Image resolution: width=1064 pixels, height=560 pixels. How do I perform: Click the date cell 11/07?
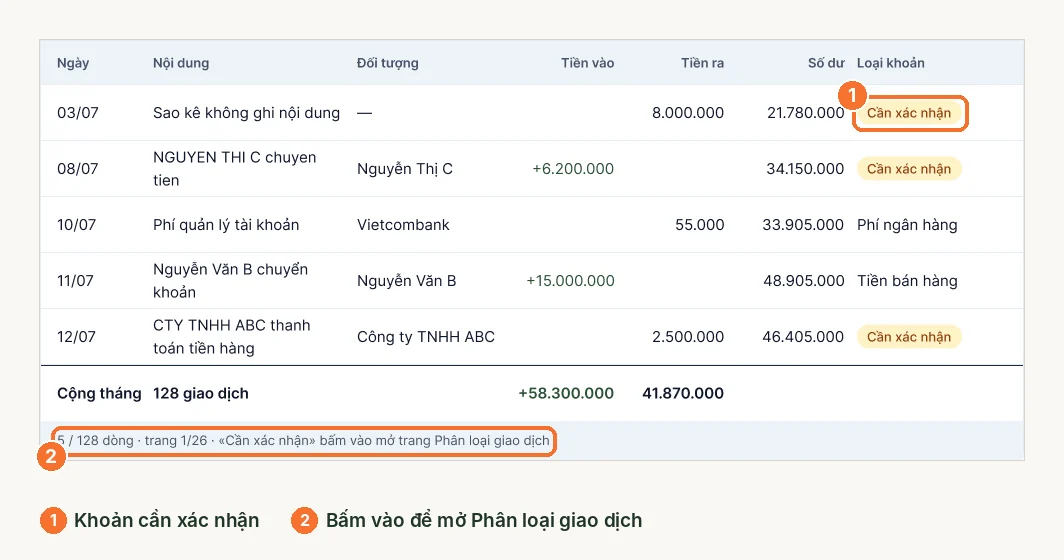[x=75, y=281]
